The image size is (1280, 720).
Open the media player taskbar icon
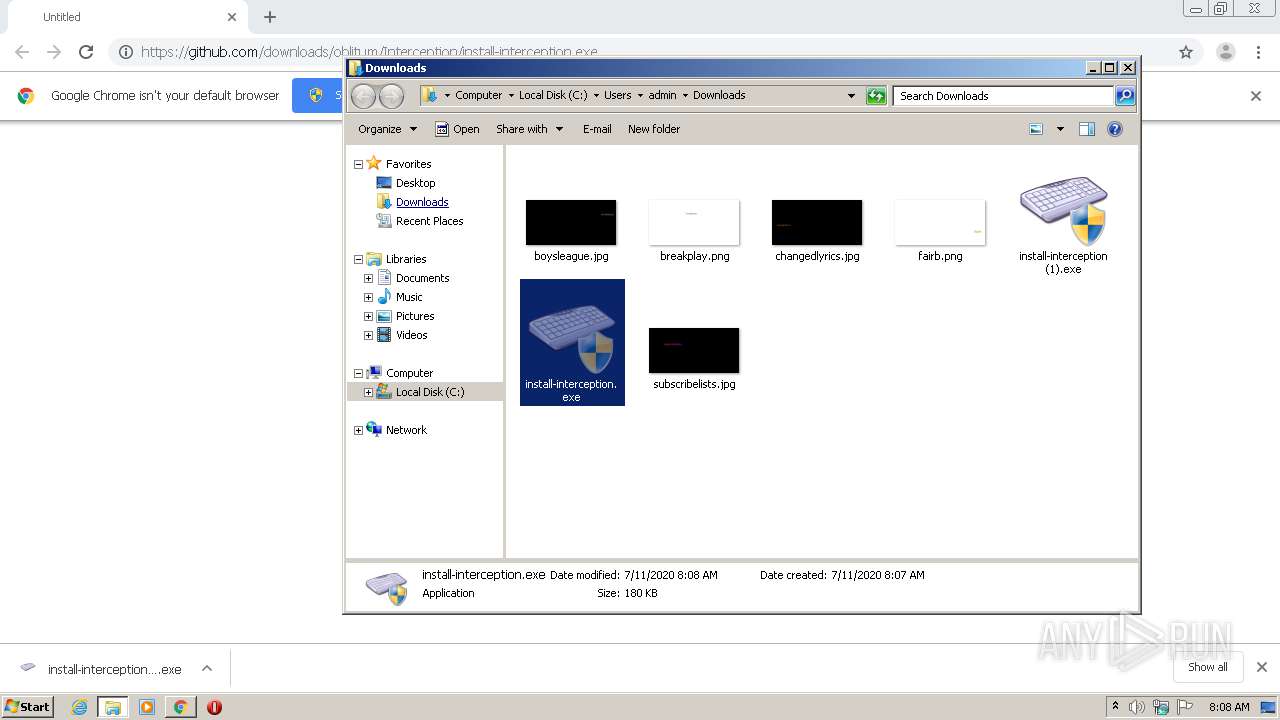147,707
